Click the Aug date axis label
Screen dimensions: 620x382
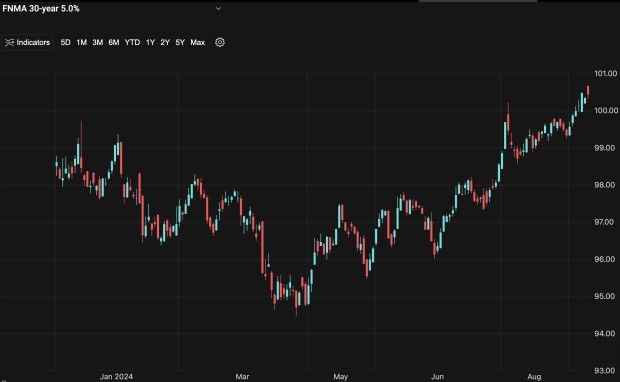pyautogui.click(x=534, y=376)
